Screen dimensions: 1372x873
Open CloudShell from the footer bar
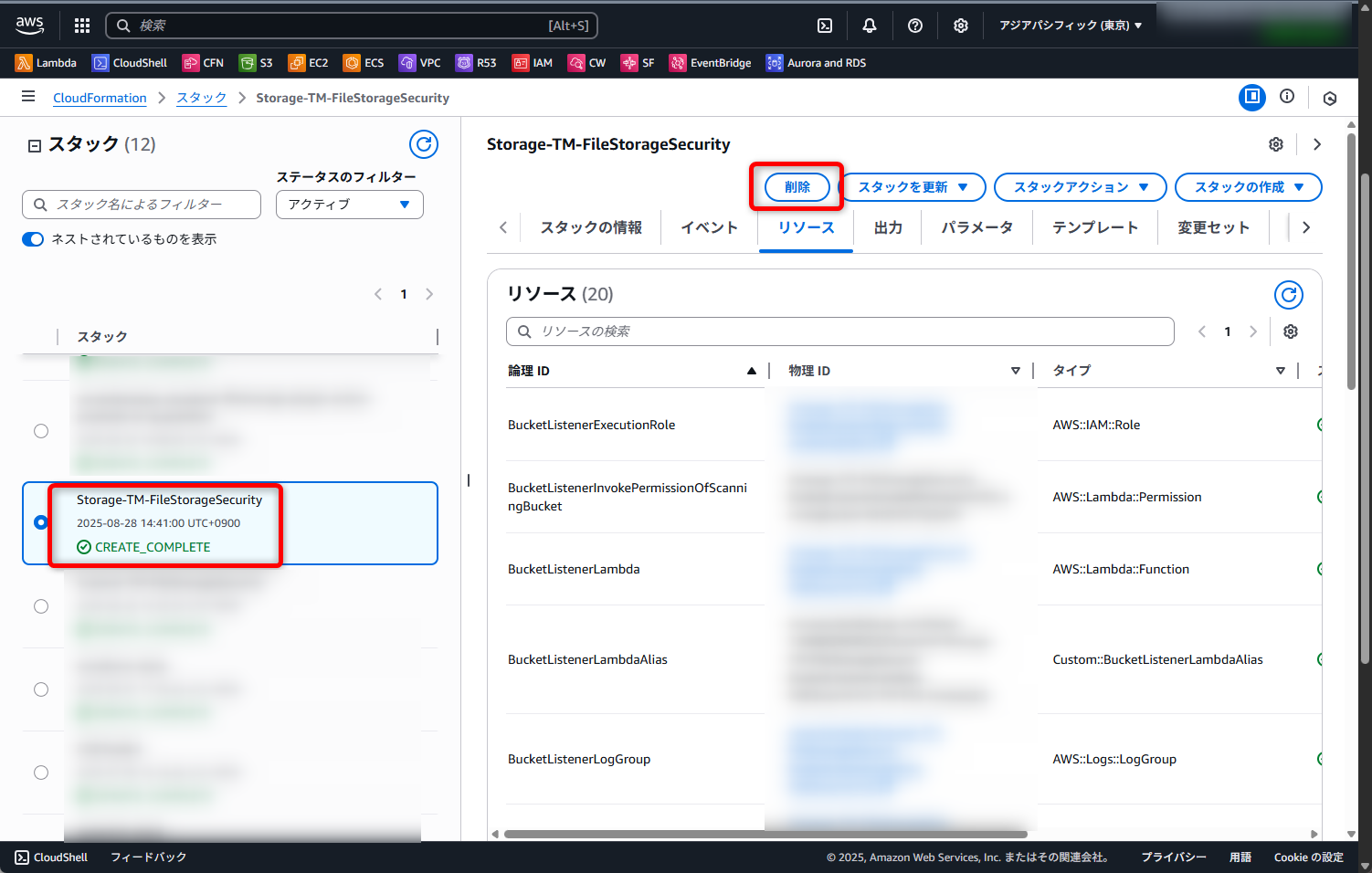(x=51, y=857)
